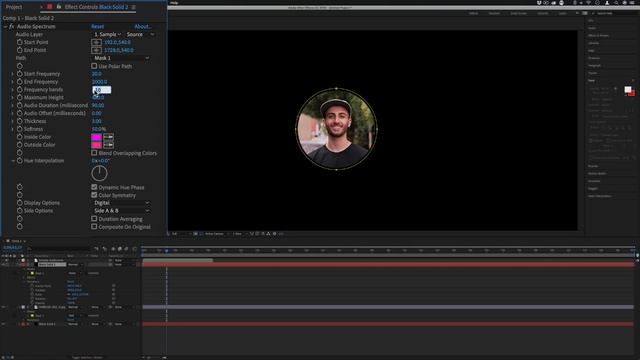
Task: Toggle stopwatch for Display Options
Action: pyautogui.click(x=20, y=203)
